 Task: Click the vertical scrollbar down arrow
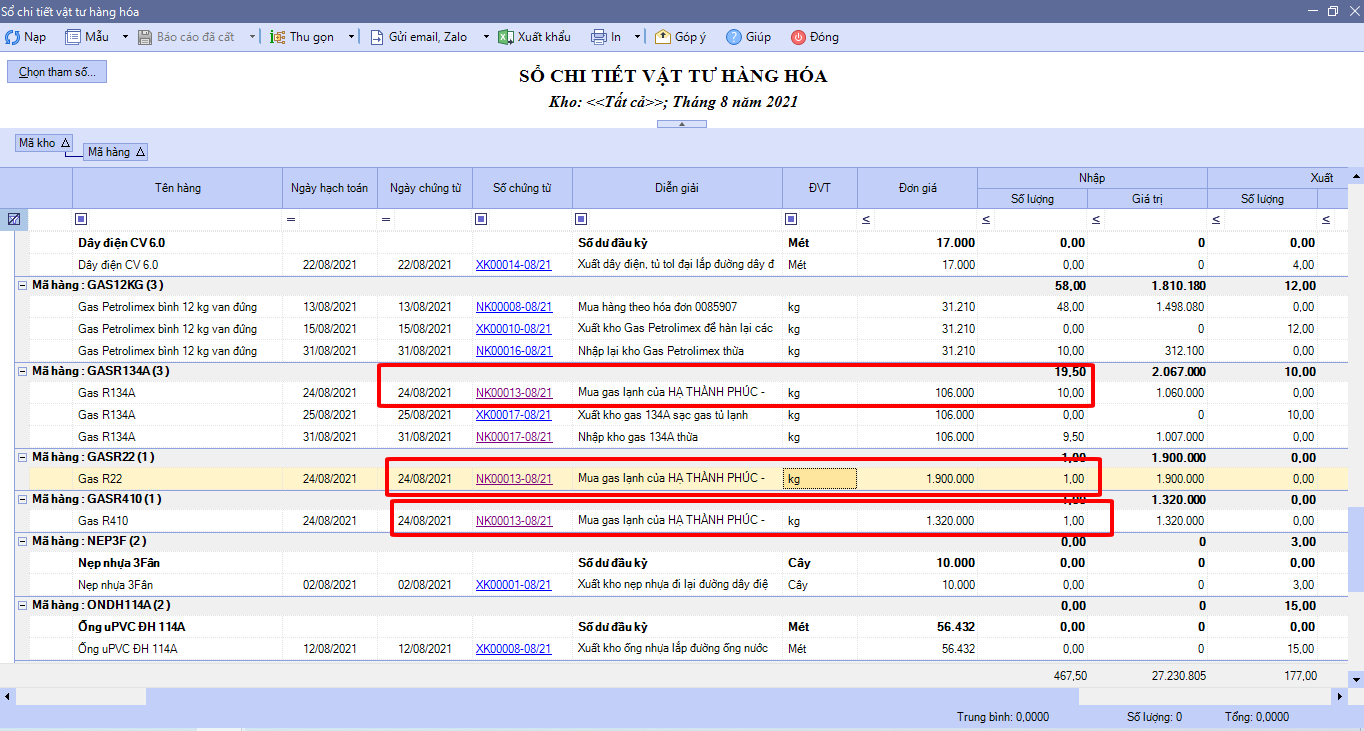(x=1356, y=679)
